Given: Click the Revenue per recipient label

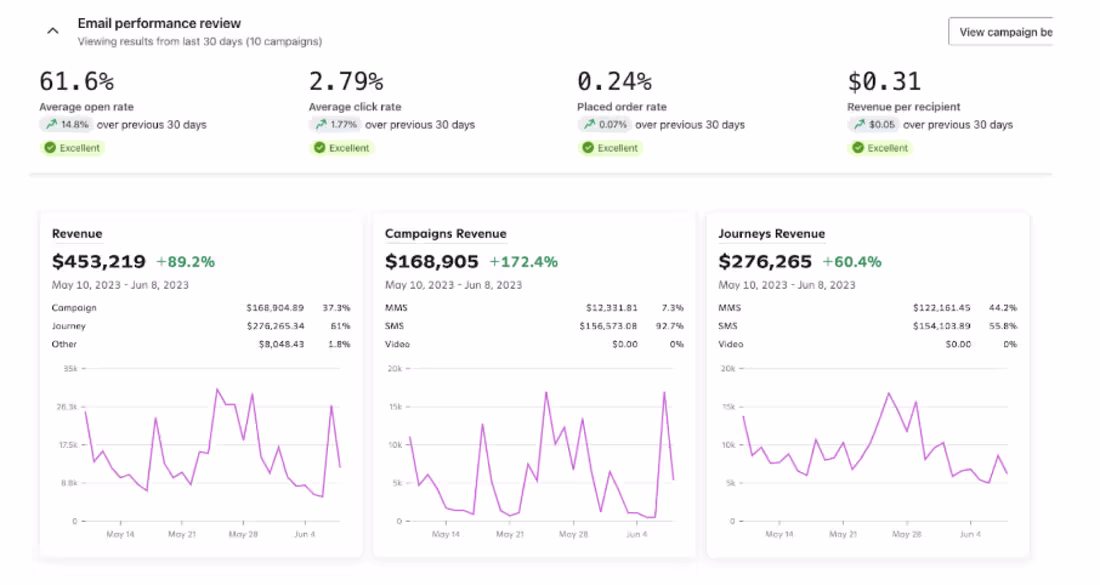Looking at the screenshot, I should coord(904,107).
